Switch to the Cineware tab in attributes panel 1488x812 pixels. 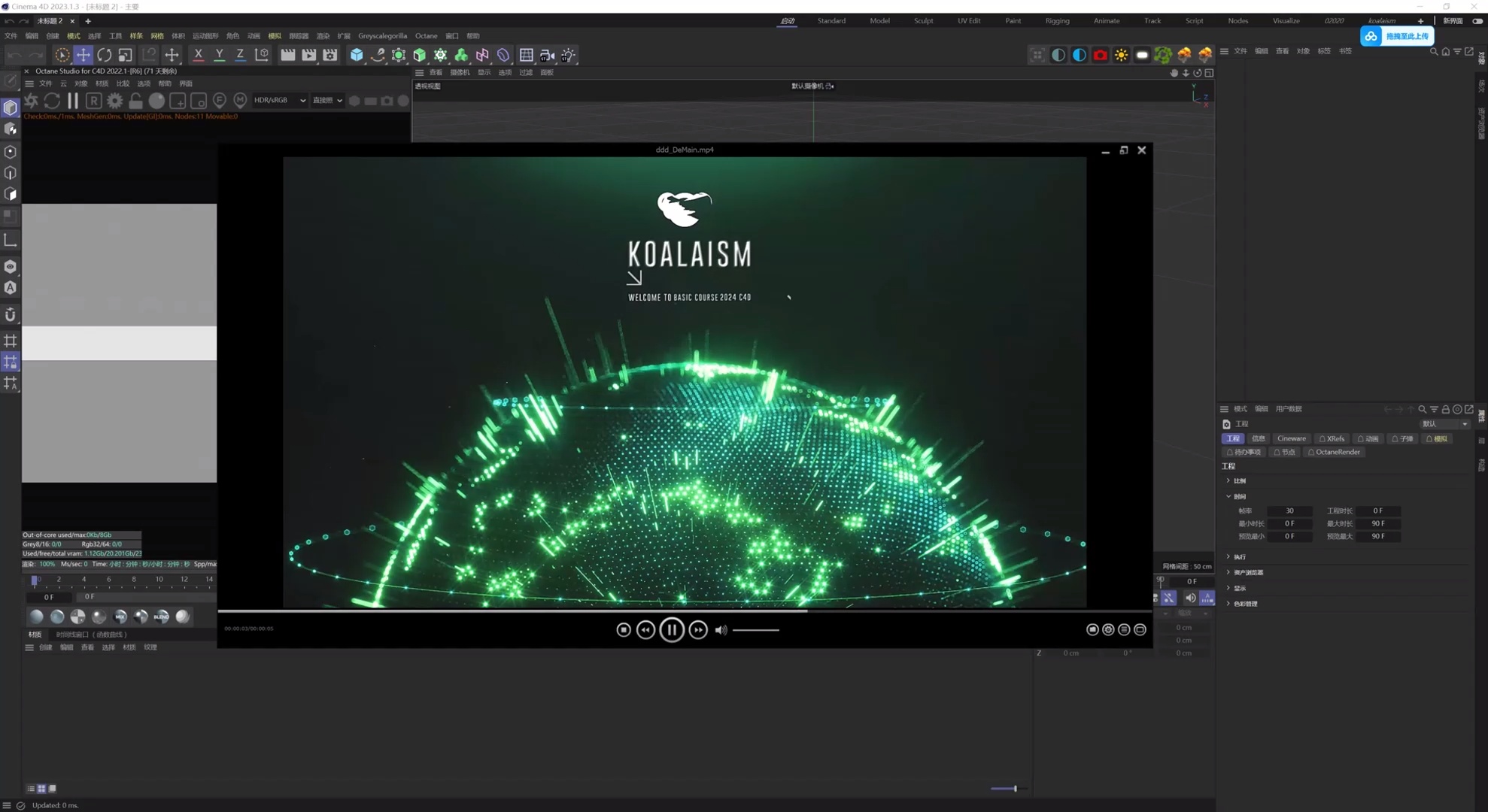point(1292,438)
